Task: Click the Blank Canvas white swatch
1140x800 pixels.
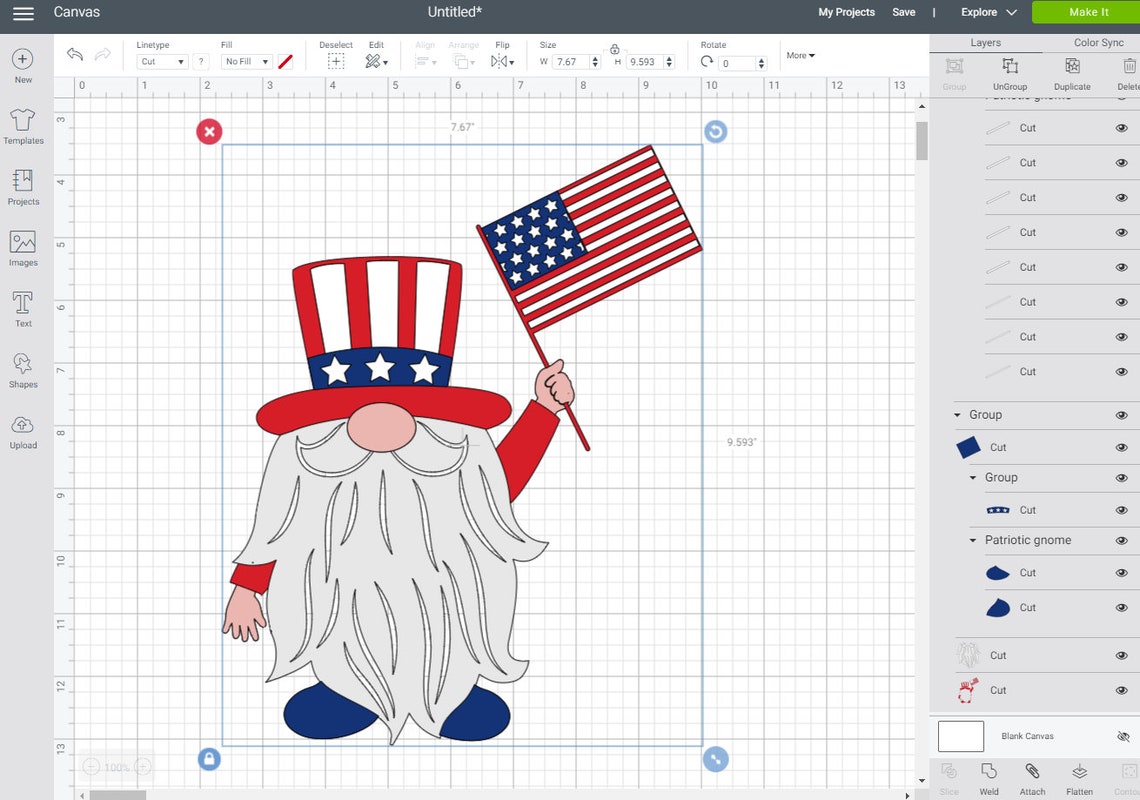Action: coord(960,736)
